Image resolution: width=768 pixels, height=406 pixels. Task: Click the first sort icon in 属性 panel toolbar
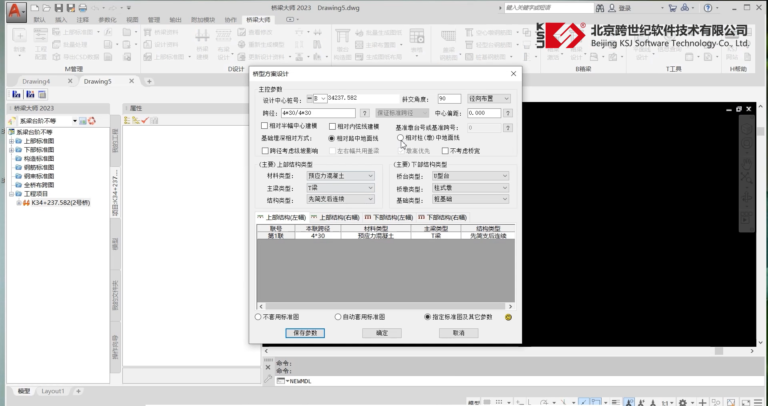point(127,120)
